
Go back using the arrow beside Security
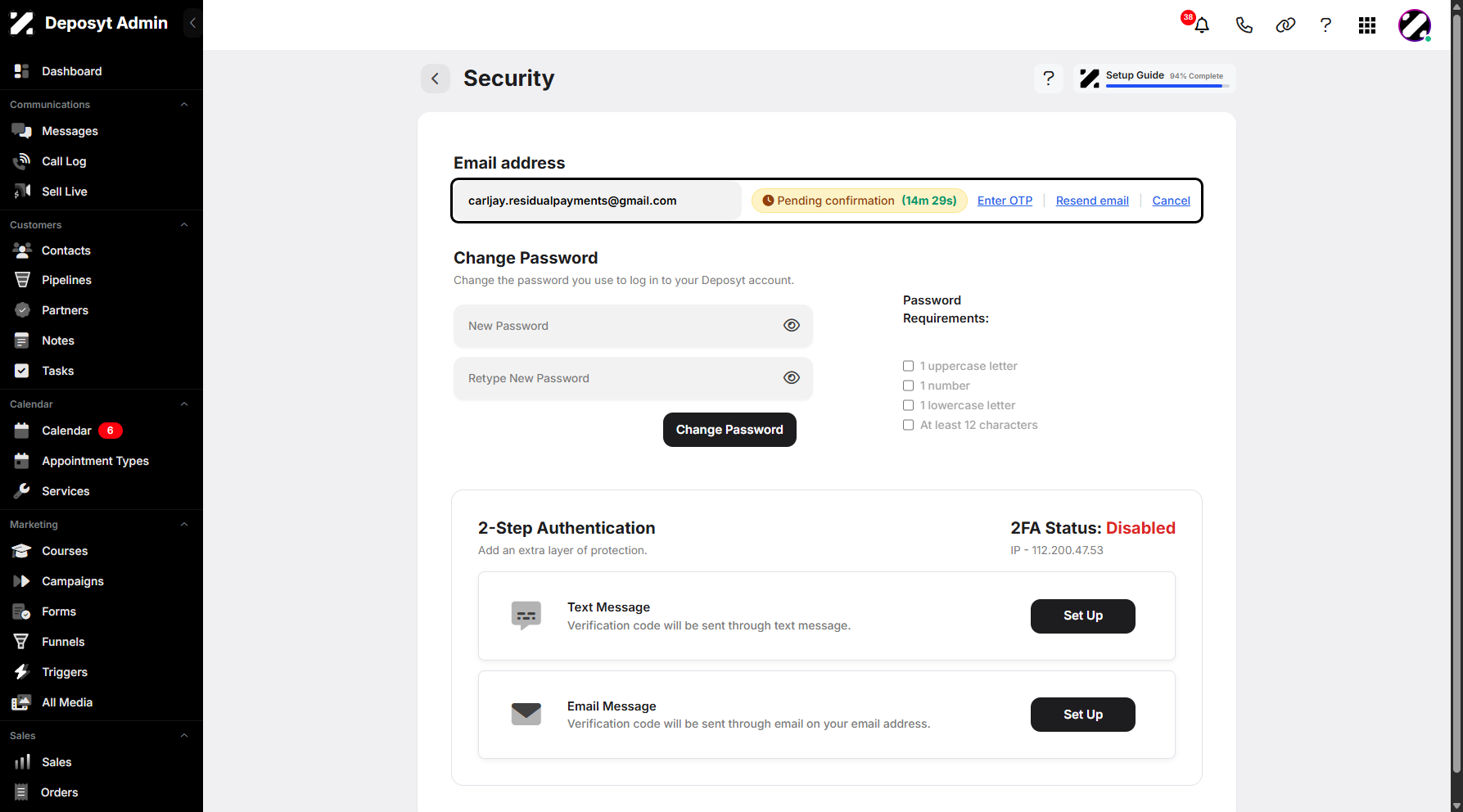click(436, 79)
